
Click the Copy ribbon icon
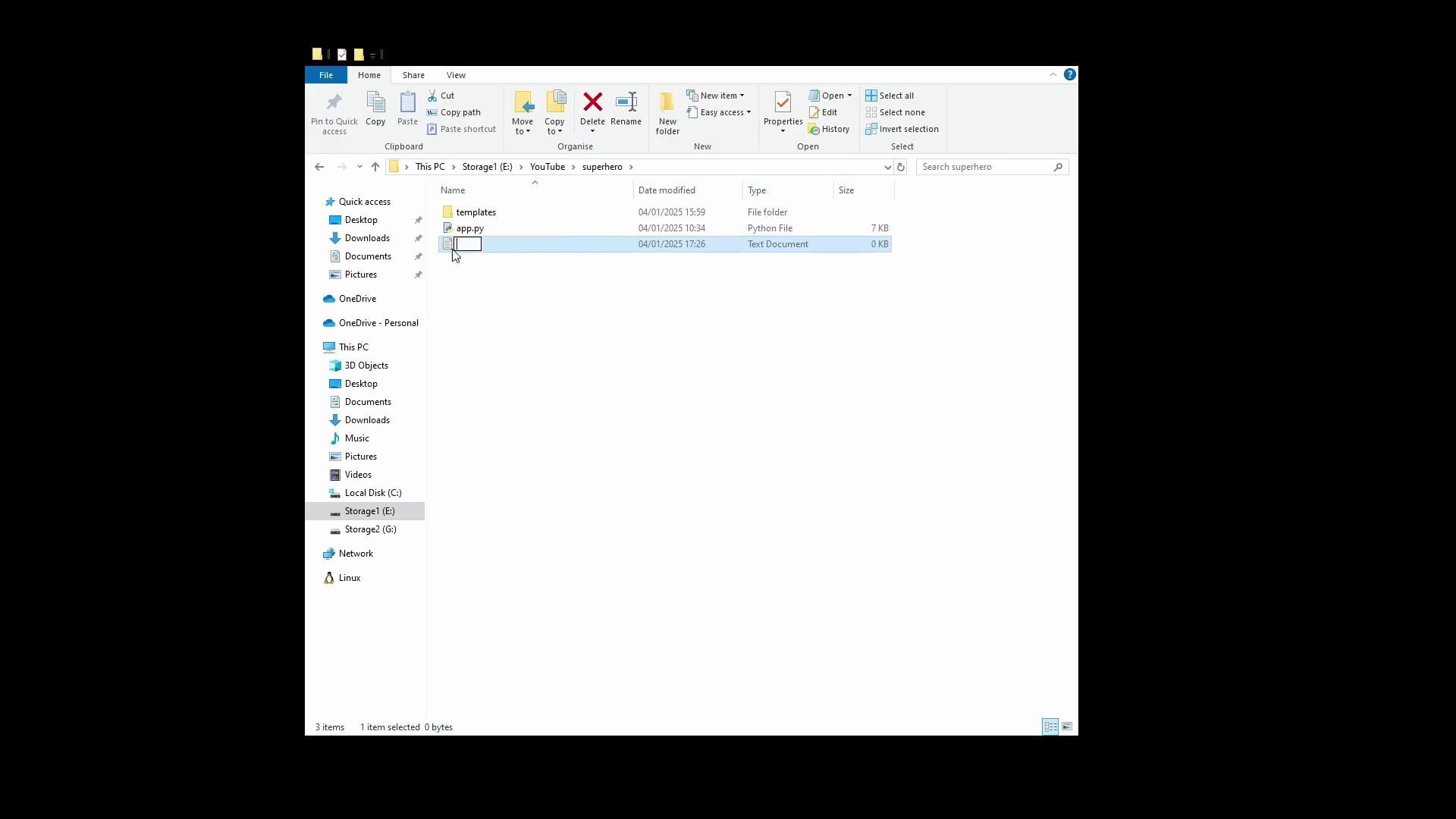pos(375,108)
